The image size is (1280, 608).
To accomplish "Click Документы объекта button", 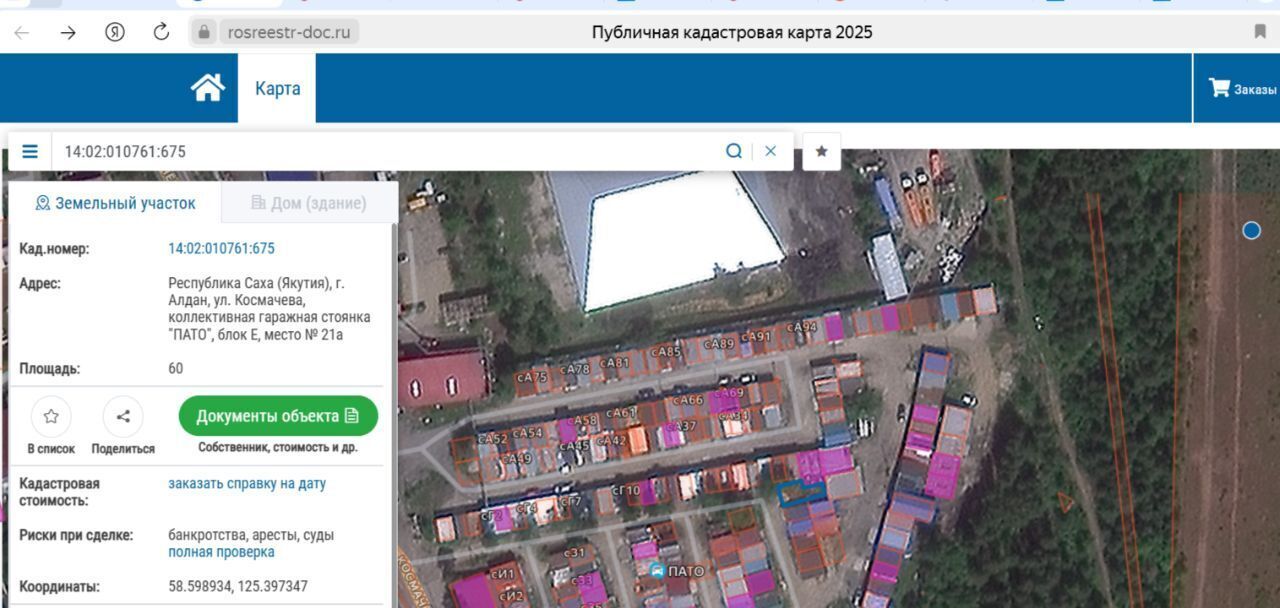I will coord(278,416).
